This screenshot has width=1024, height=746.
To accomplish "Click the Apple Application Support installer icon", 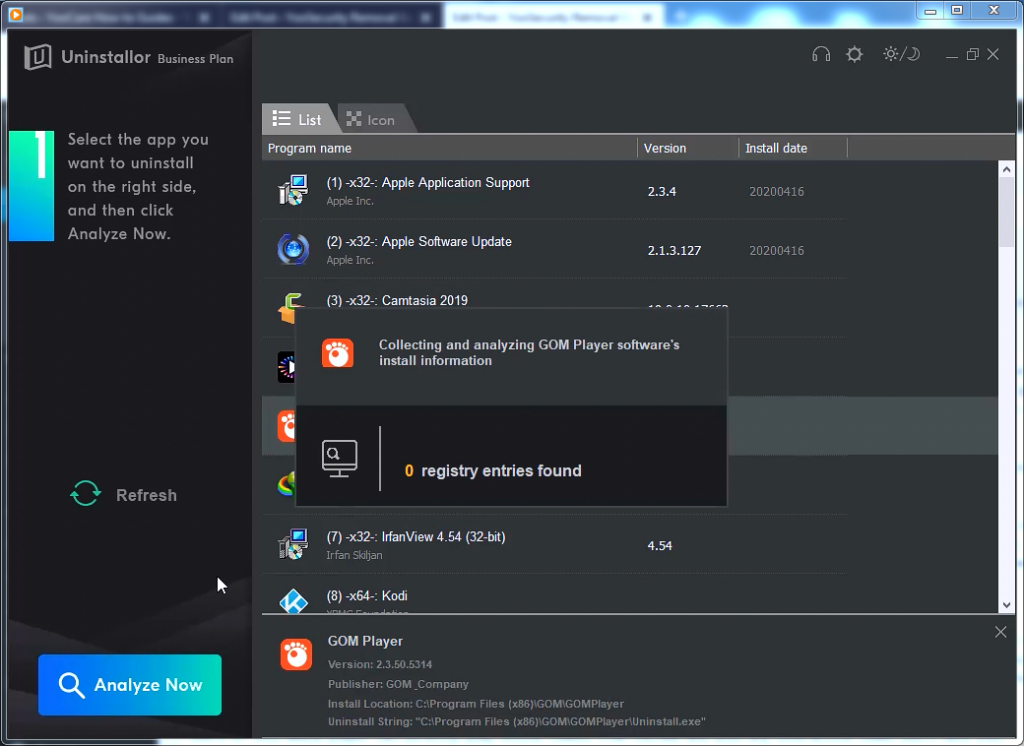I will pos(293,190).
